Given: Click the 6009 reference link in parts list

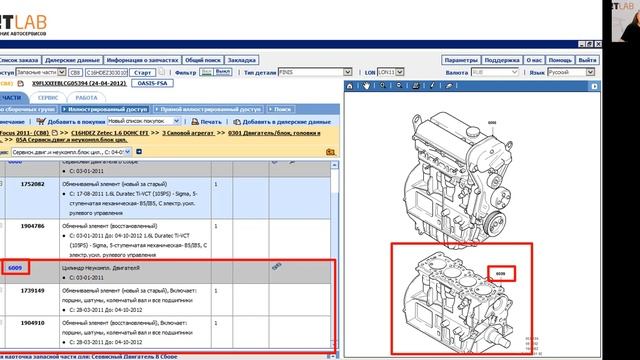Looking at the screenshot, I should tap(15, 268).
